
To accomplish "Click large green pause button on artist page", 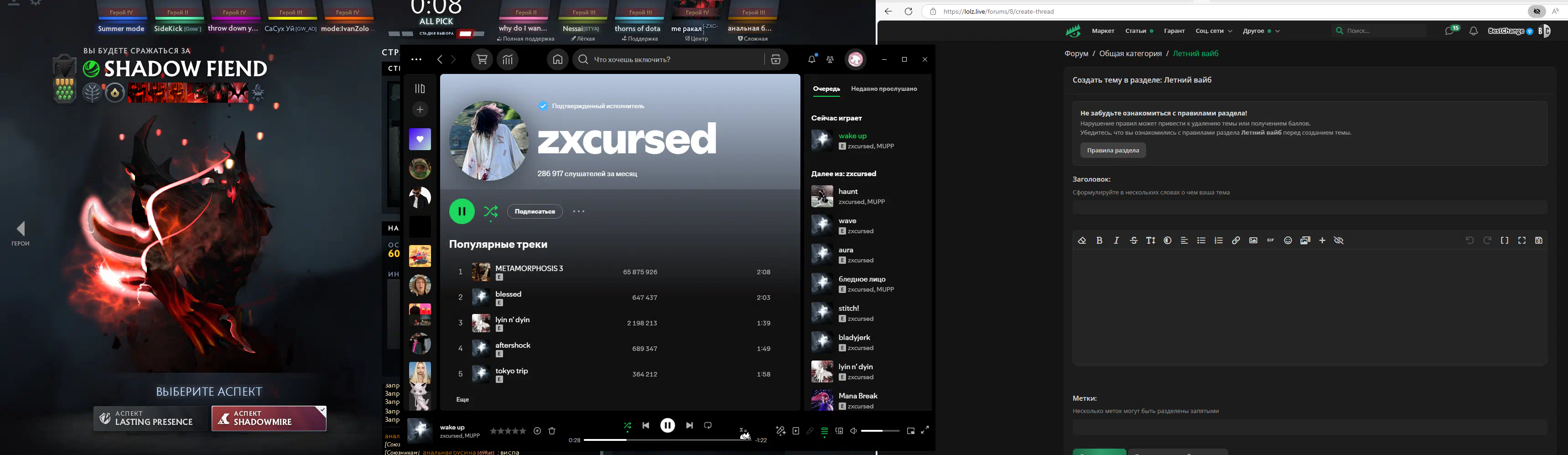I will (x=462, y=211).
